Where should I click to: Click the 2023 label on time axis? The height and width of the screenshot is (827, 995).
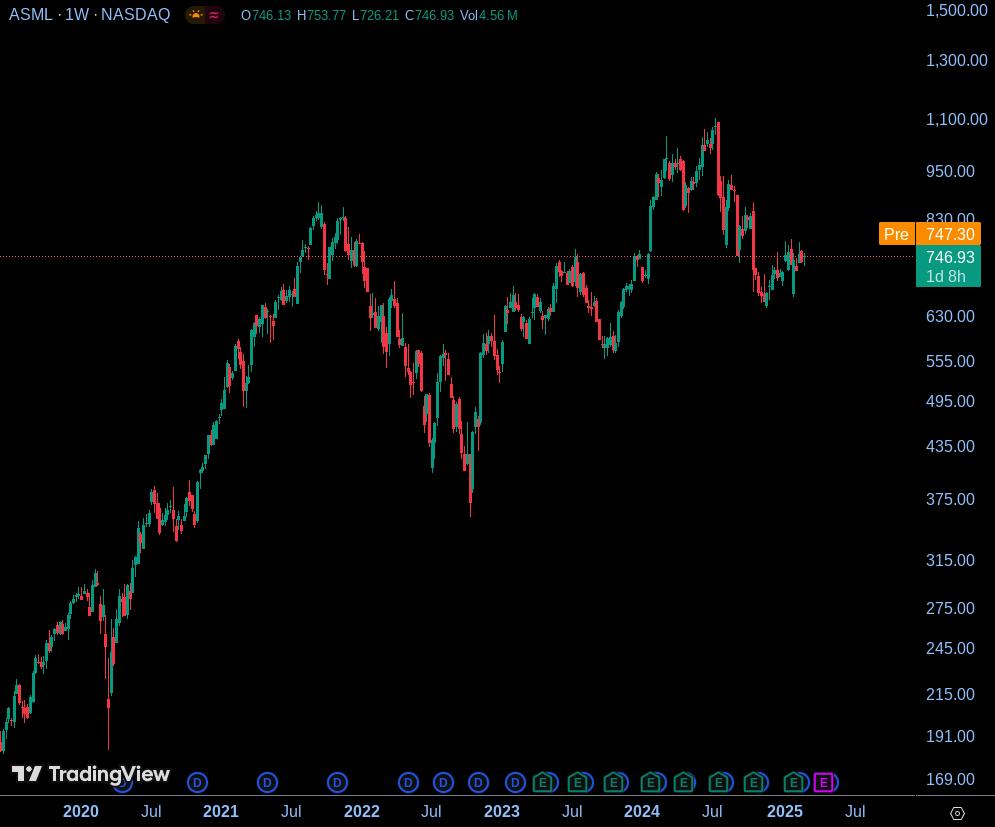tap(502, 812)
